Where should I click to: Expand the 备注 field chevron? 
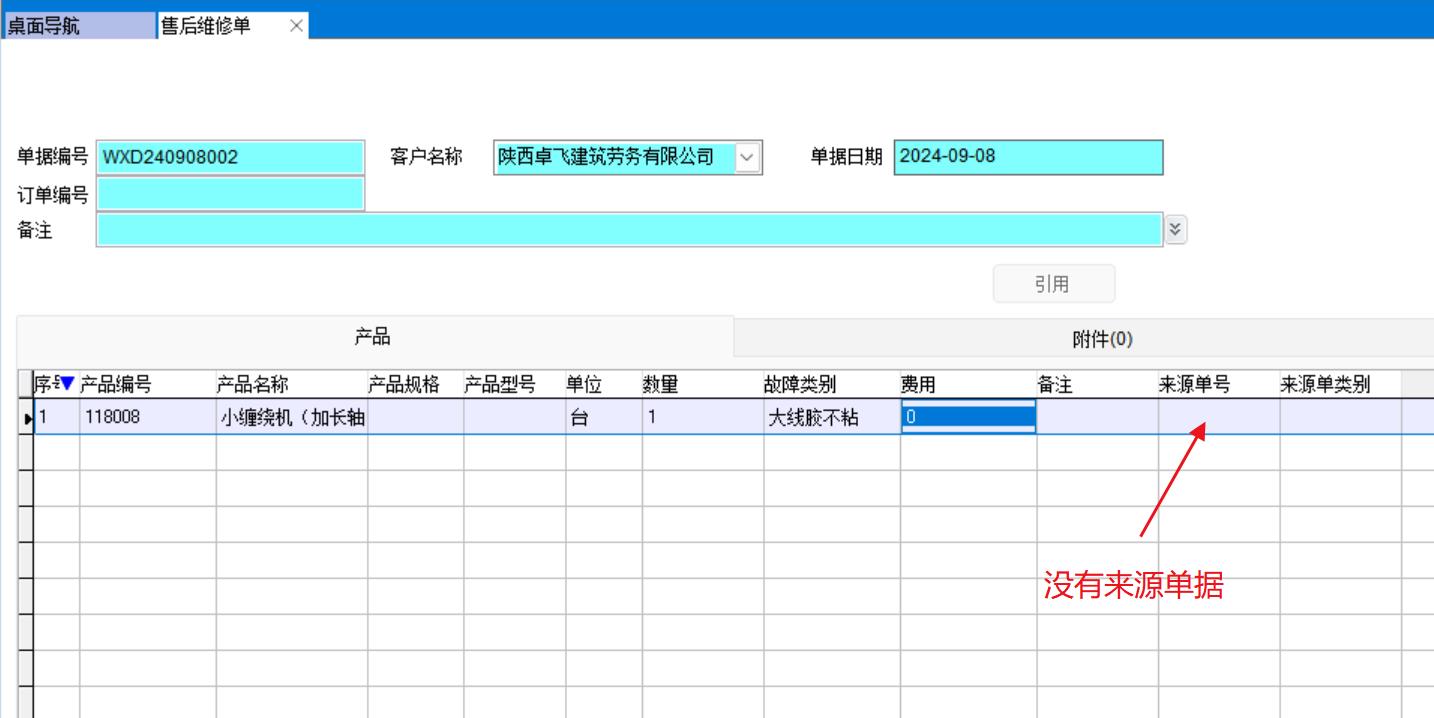pyautogui.click(x=1175, y=230)
